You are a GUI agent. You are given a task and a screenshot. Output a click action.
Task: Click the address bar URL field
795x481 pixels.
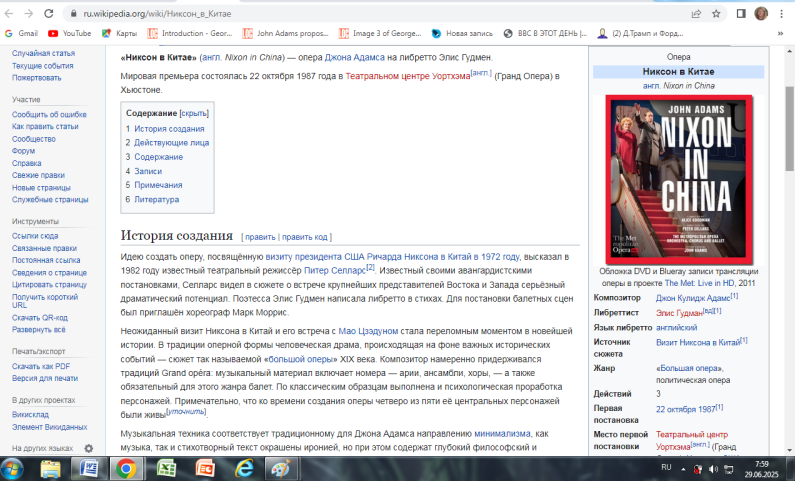380,14
